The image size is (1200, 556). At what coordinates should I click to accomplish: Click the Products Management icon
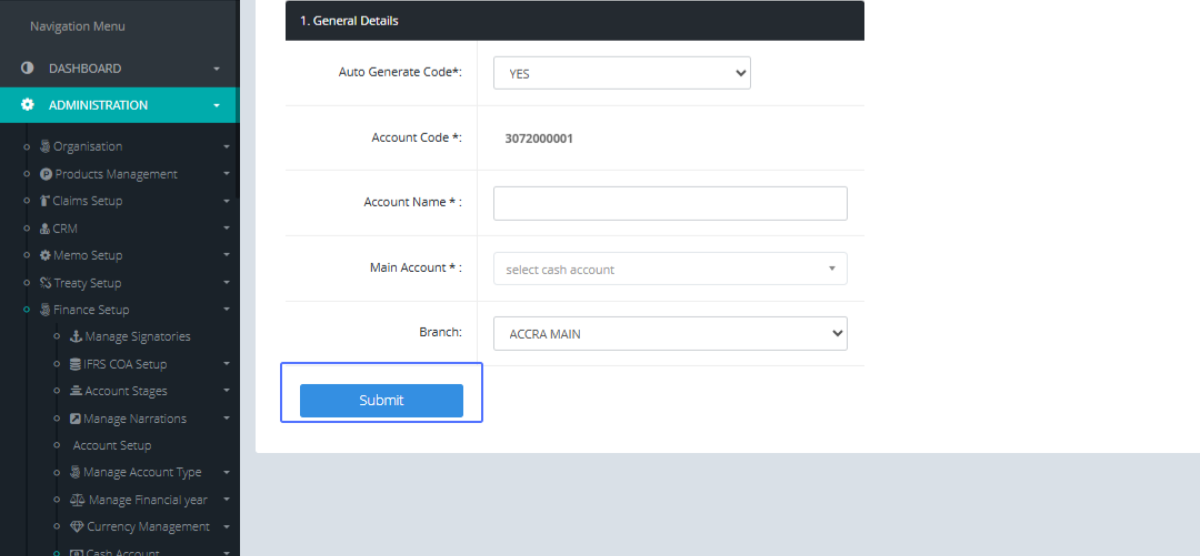tap(46, 174)
